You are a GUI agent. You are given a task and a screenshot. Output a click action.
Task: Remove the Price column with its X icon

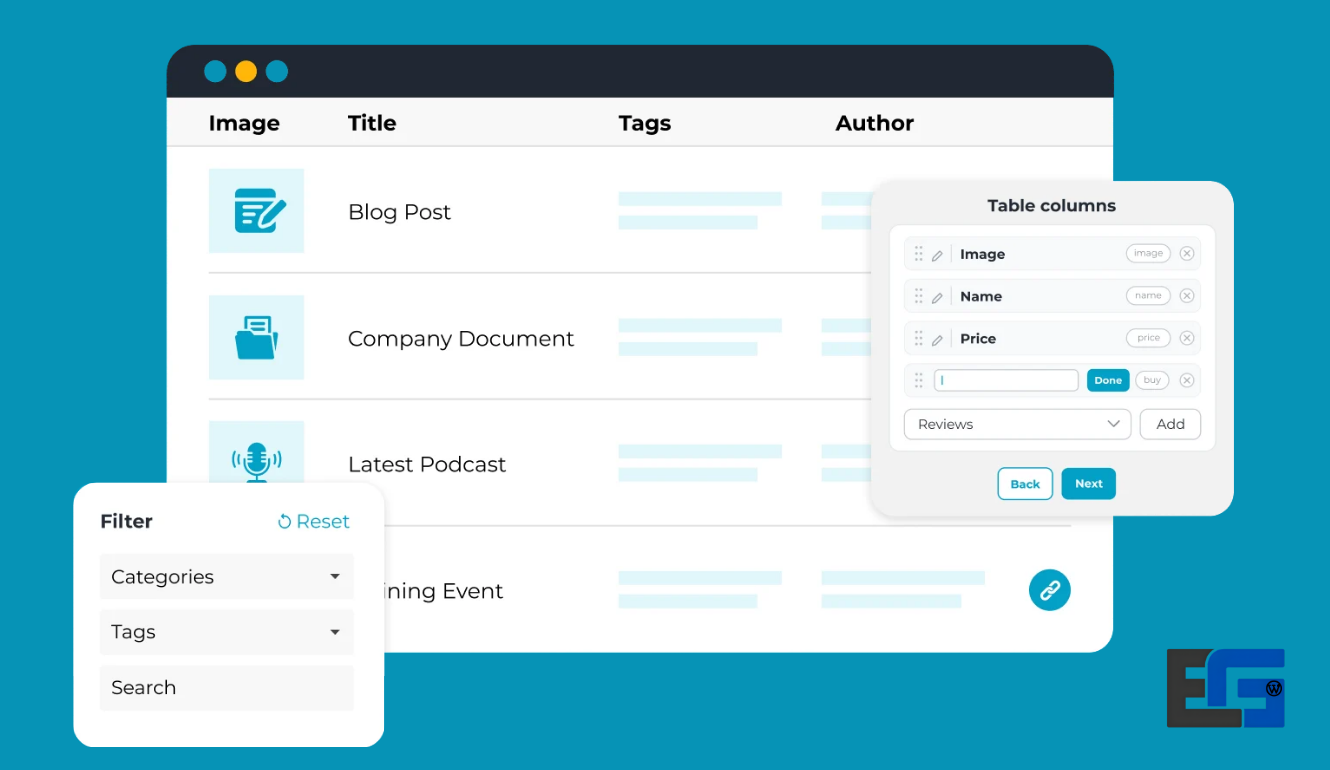click(x=1187, y=338)
